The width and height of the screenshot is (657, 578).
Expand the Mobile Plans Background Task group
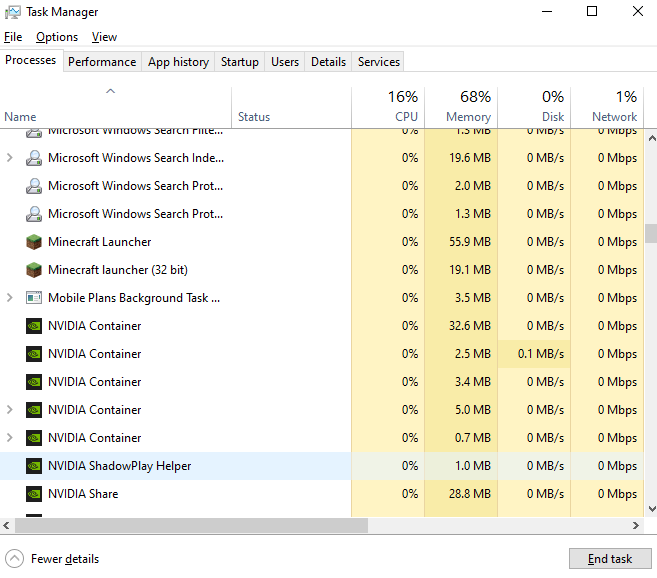click(x=10, y=298)
